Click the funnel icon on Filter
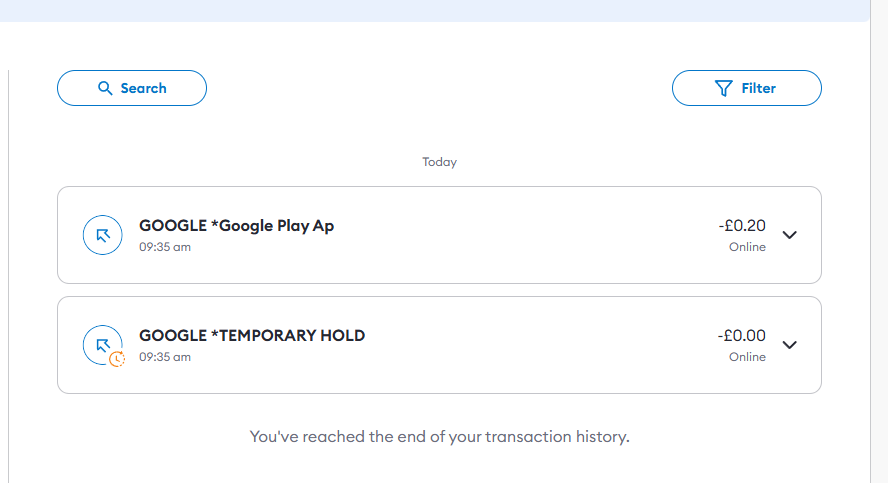 [x=725, y=88]
